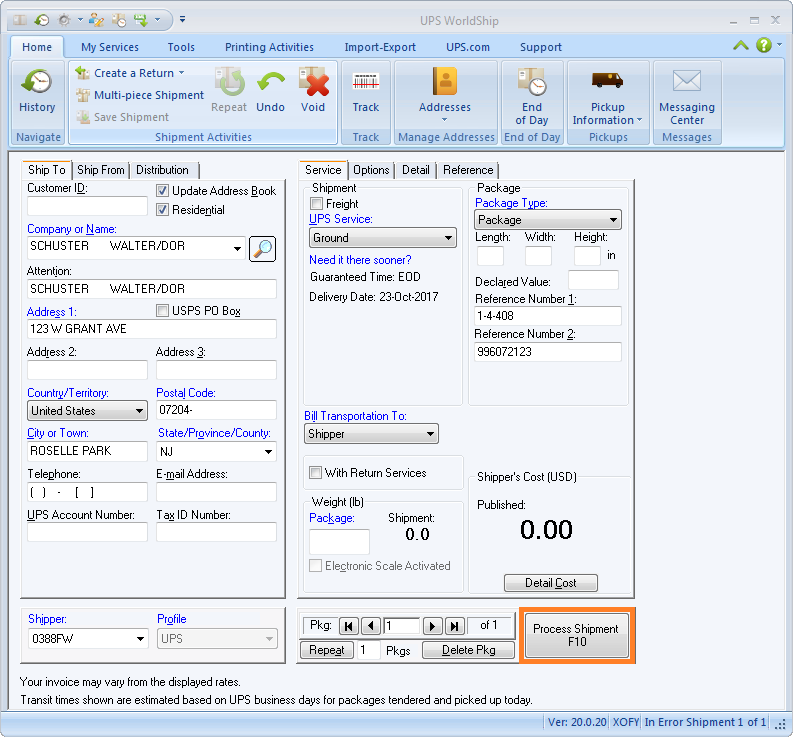Open the UPS Service Ground dropdown
Viewport: 793px width, 737px height.
tap(383, 238)
